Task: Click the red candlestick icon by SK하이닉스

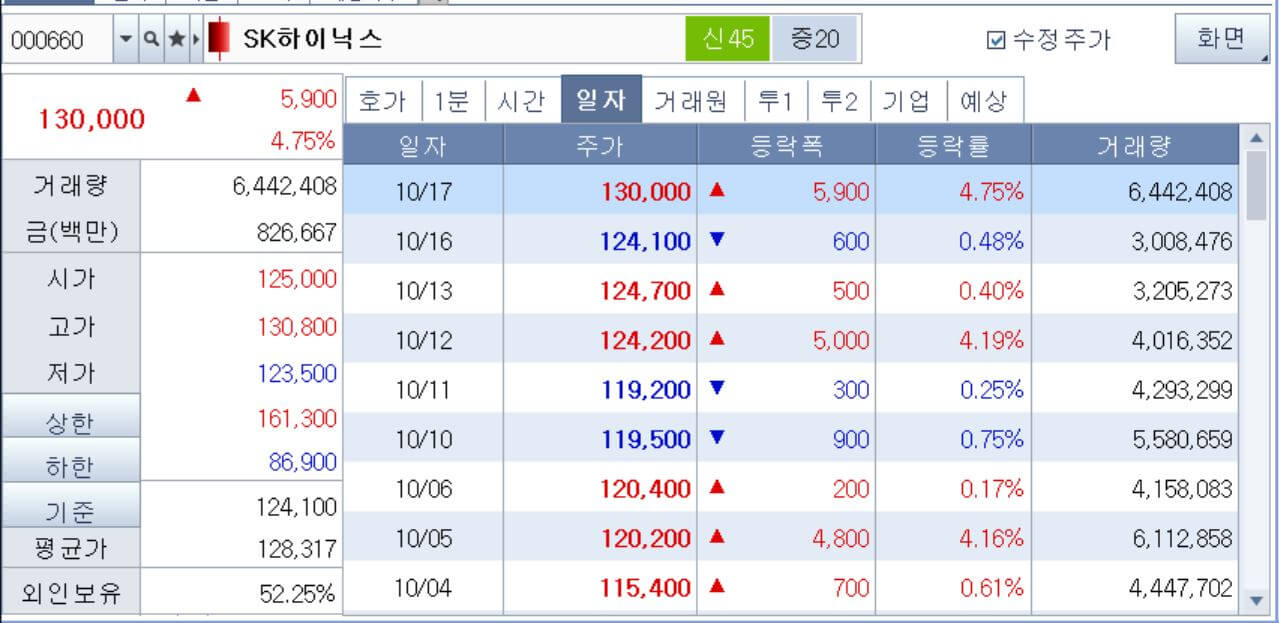Action: pos(220,40)
